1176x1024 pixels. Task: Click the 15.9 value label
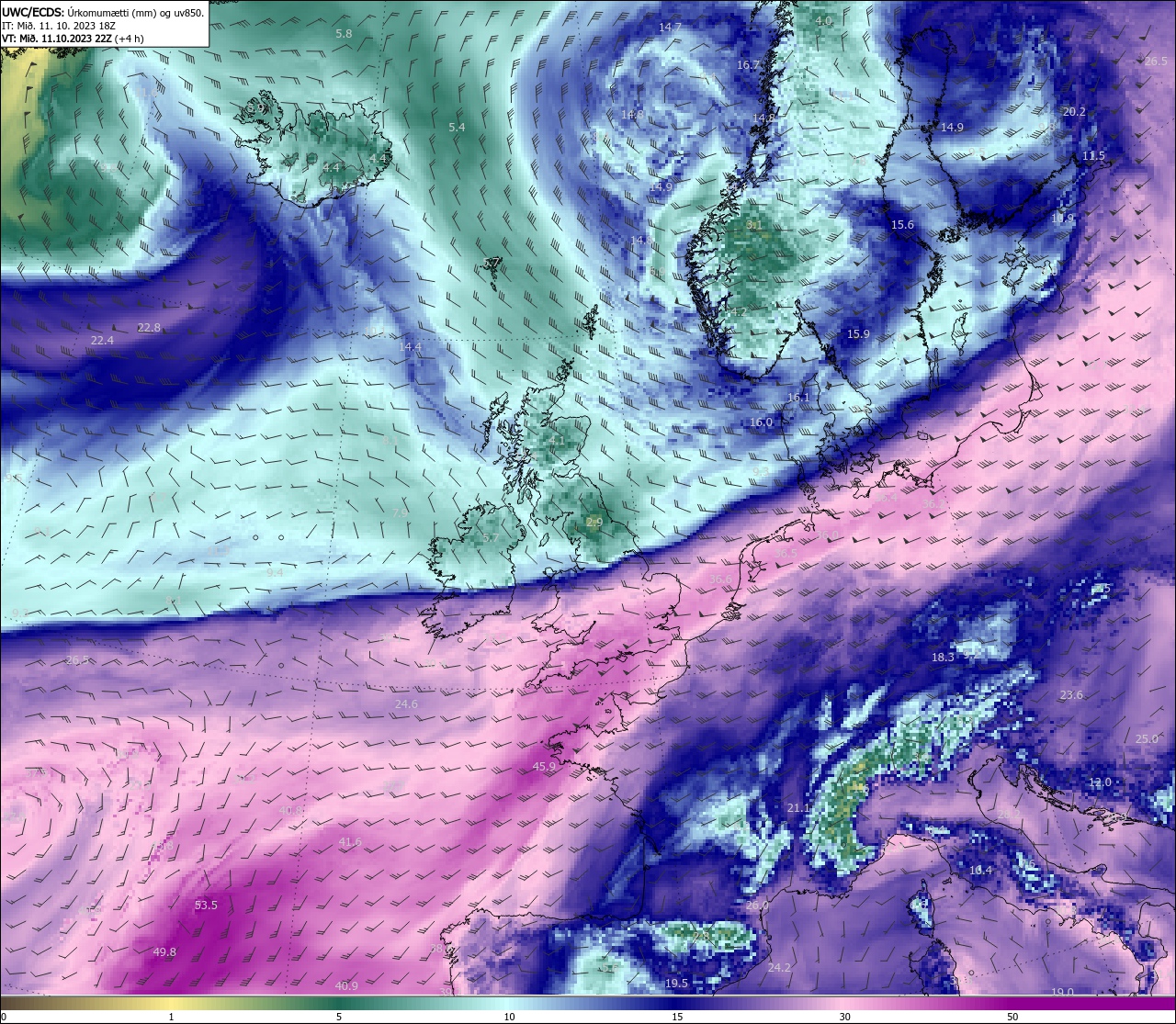click(x=858, y=334)
